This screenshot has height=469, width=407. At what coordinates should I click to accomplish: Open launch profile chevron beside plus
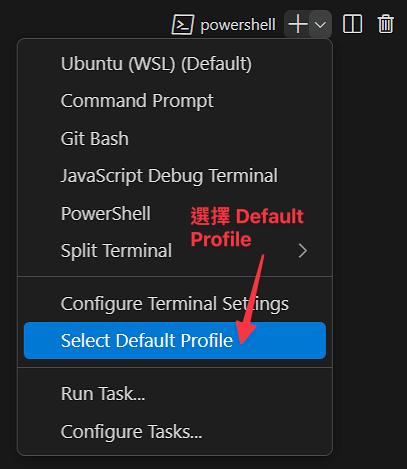pyautogui.click(x=320, y=24)
